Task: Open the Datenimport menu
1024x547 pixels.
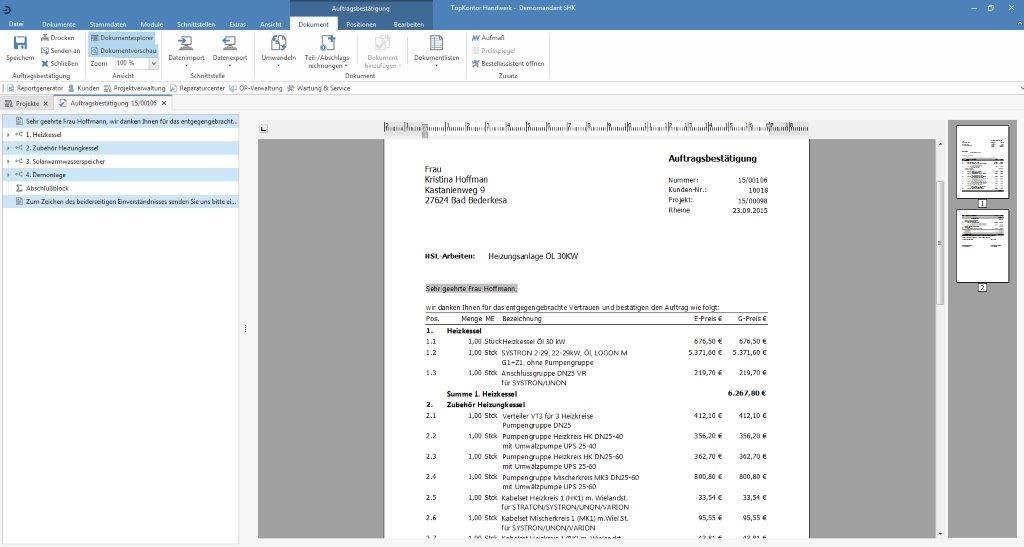Action: [x=186, y=50]
